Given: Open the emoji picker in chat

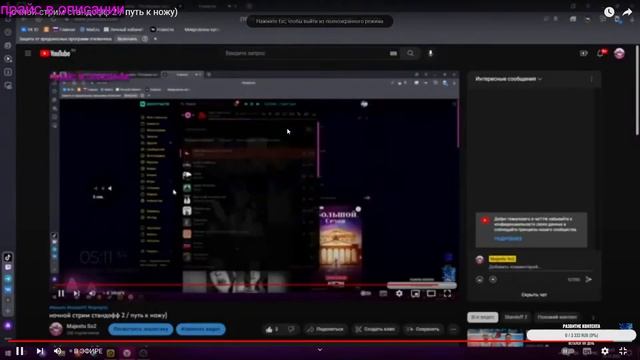Looking at the screenshot, I should click(x=480, y=280).
